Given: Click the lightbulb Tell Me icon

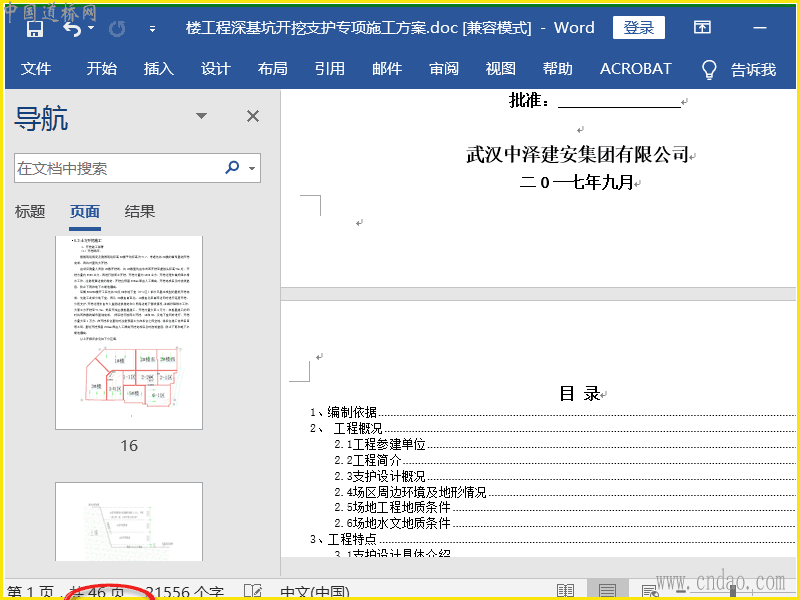Looking at the screenshot, I should tap(709, 69).
